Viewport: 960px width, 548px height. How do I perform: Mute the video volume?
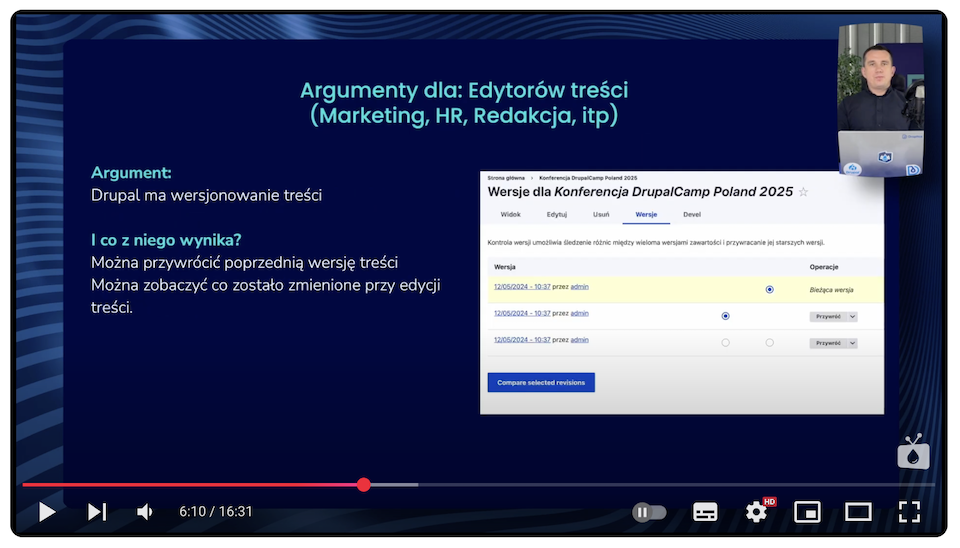[144, 512]
